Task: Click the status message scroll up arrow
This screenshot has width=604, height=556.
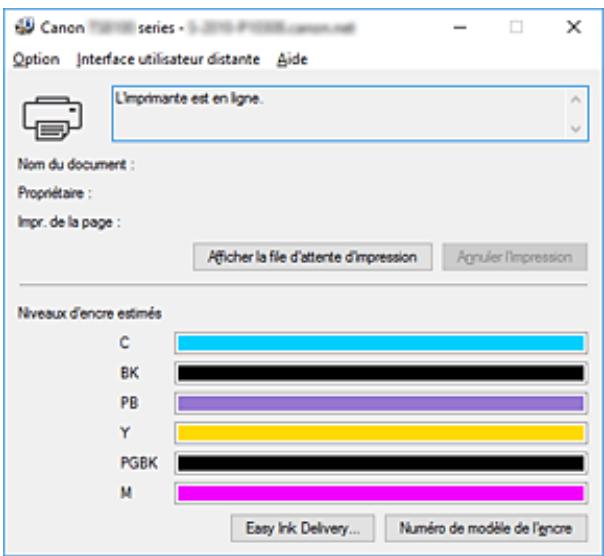Action: point(575,100)
